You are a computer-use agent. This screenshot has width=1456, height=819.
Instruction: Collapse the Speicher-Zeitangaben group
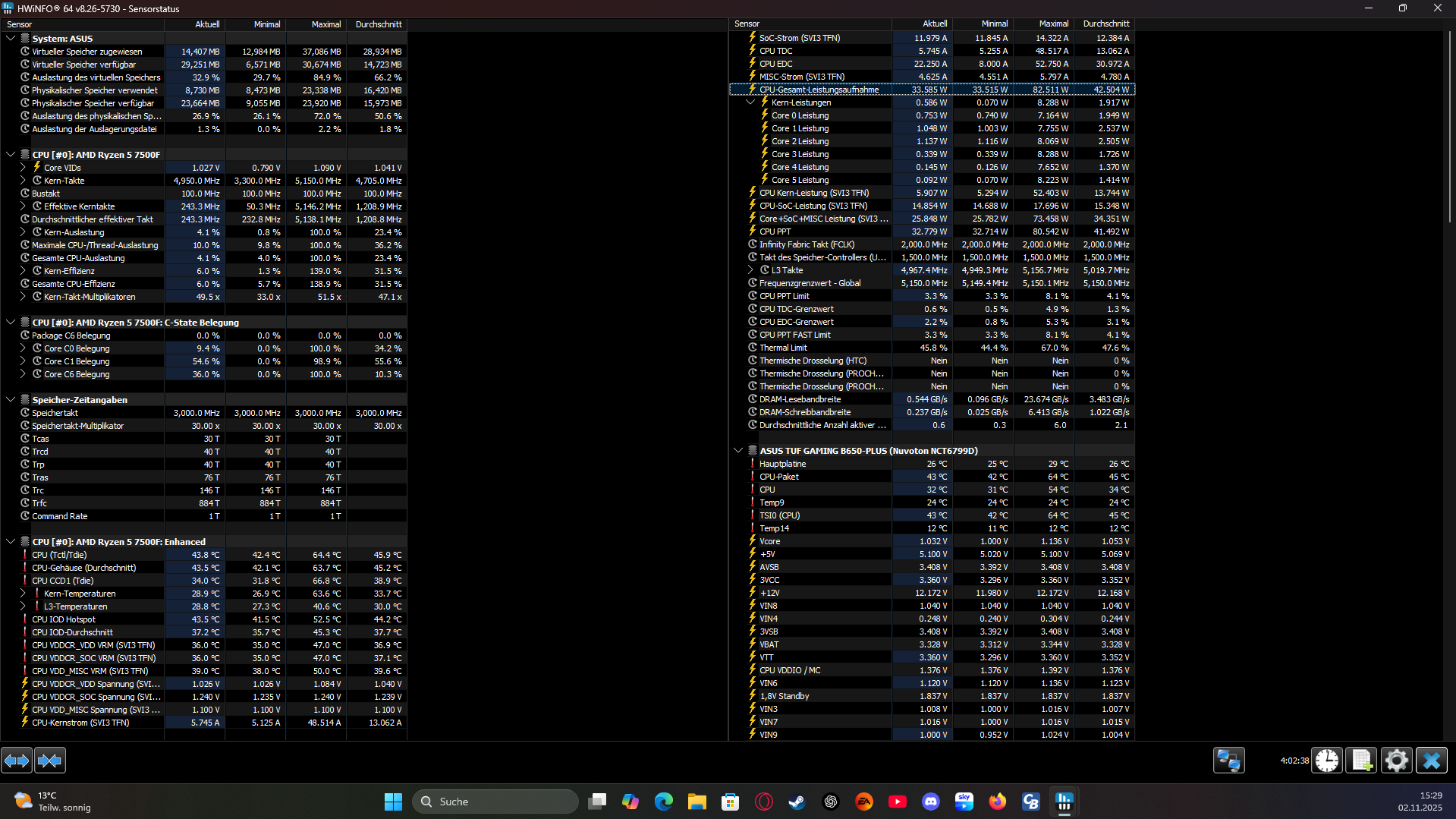11,399
